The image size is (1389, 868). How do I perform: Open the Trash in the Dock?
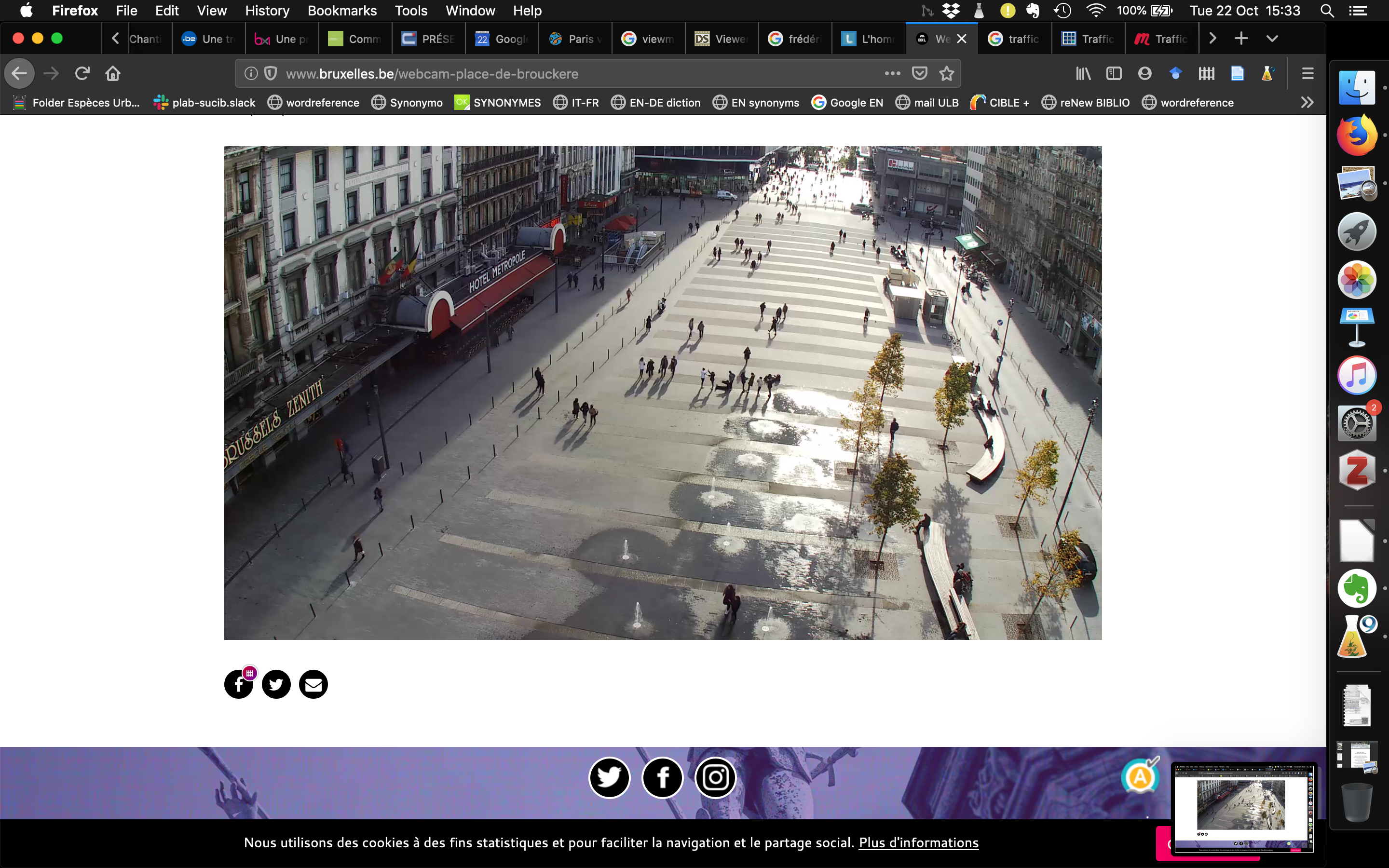click(x=1357, y=802)
